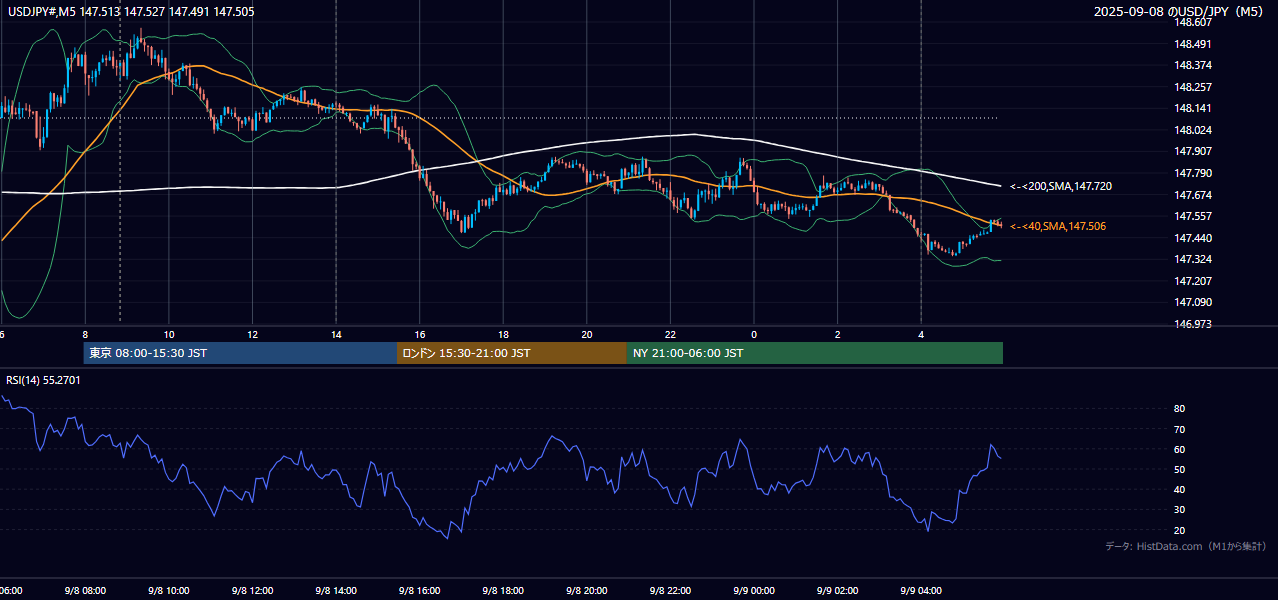Click price scale value 148.141
The image size is (1278, 600).
click(1194, 109)
